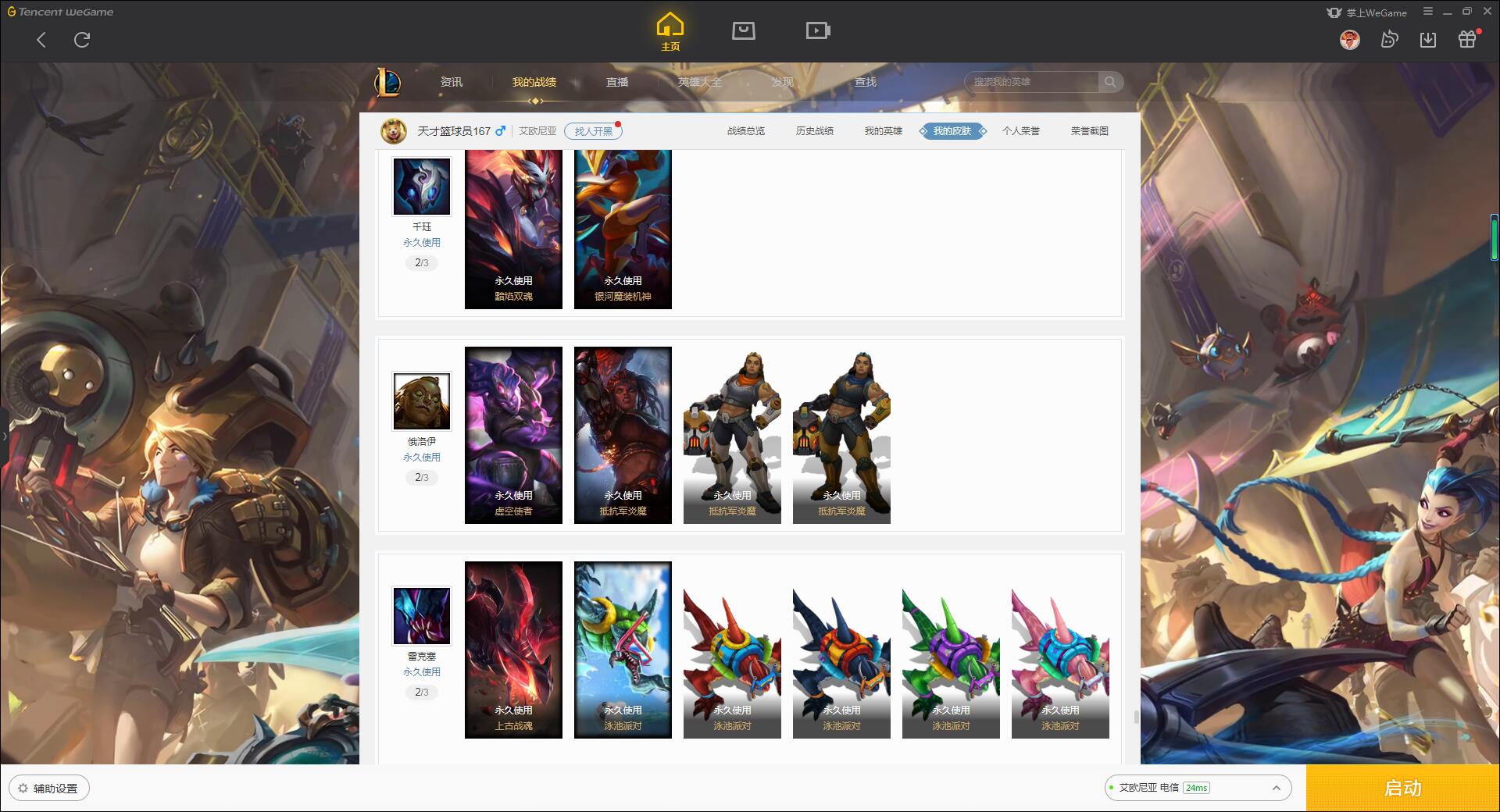Open the 主页 home icon
This screenshot has width=1500, height=812.
(x=670, y=31)
